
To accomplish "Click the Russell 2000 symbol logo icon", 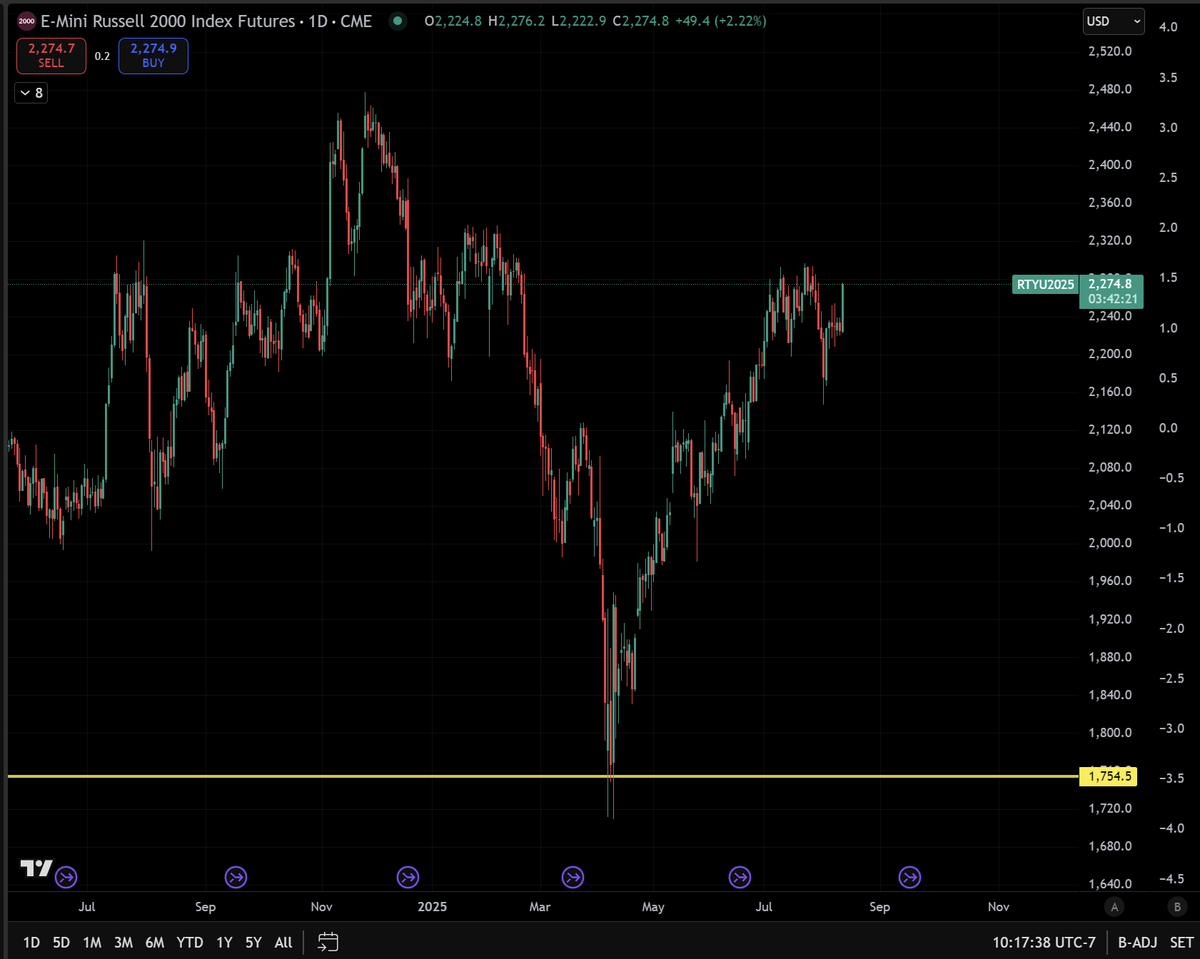I will point(28,21).
